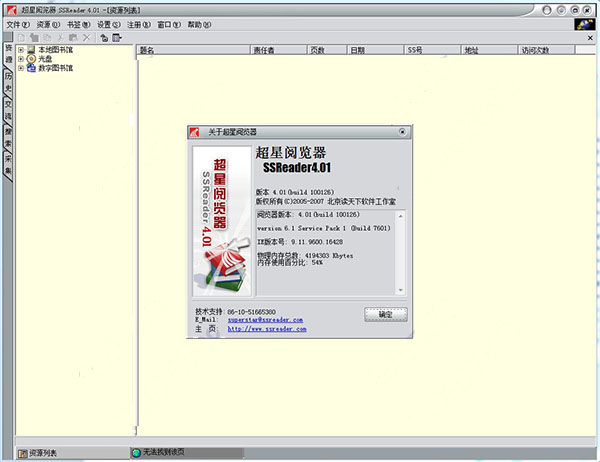Click the 技术支持 phone number text
Viewport: 600px width, 462px height.
click(251, 312)
